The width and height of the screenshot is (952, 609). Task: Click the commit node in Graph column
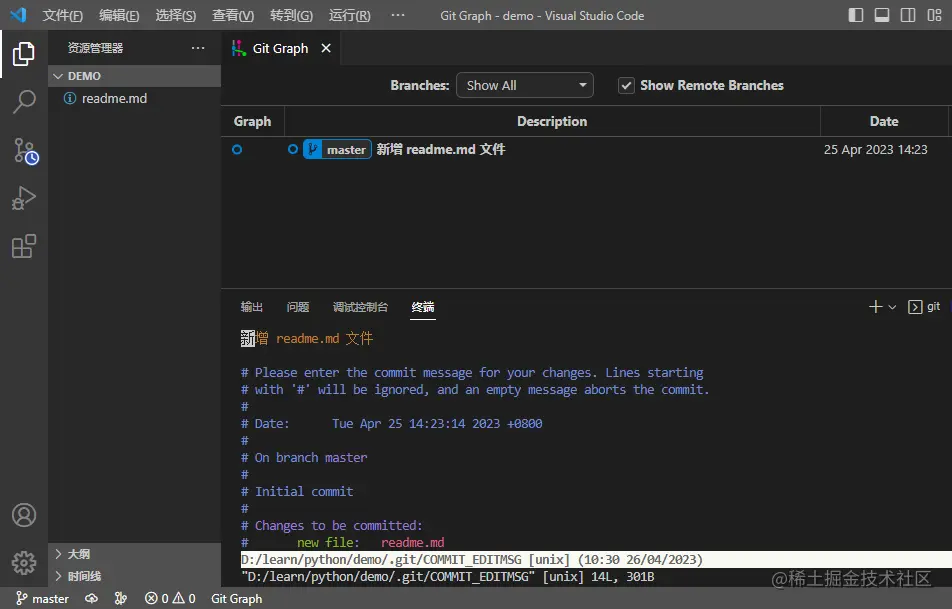point(237,149)
